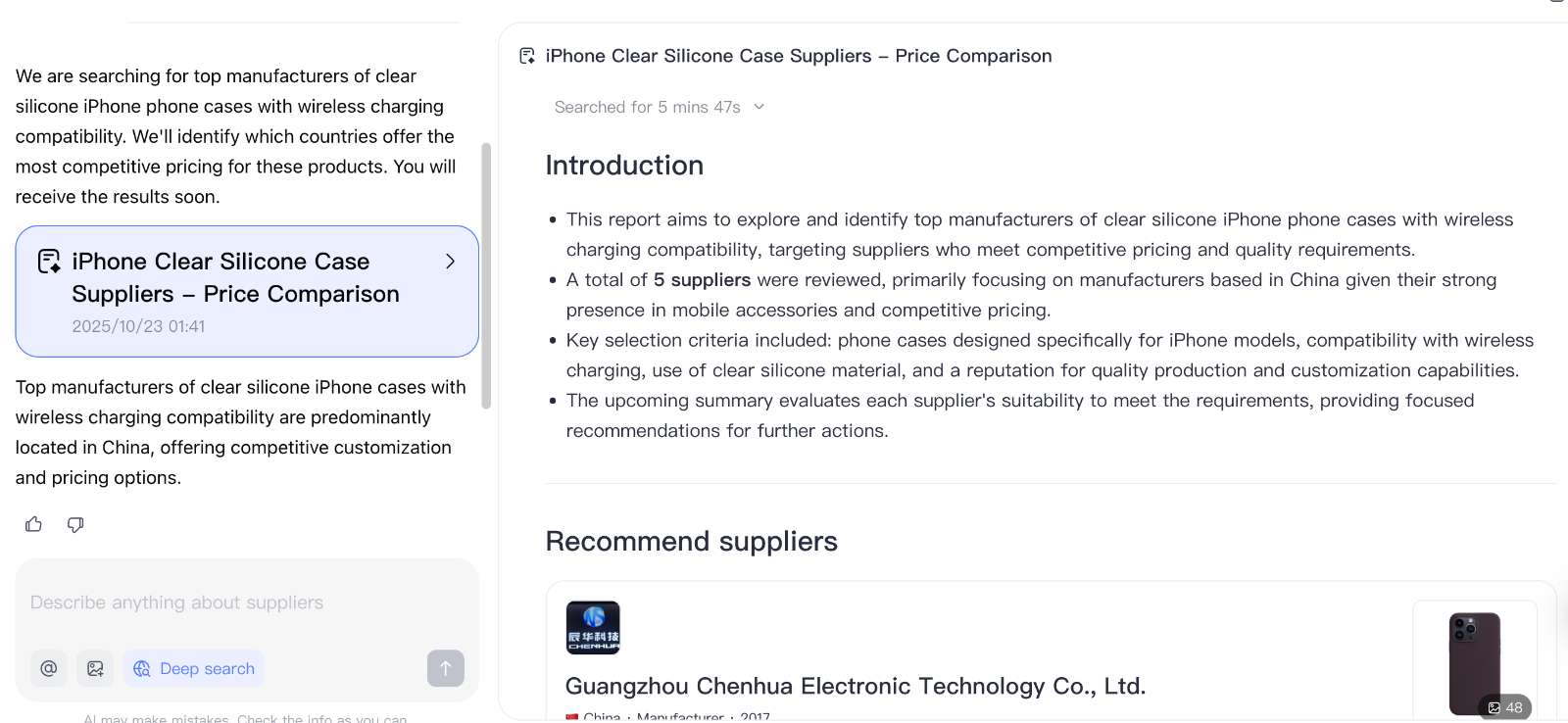Viewport: 1568px width, 723px height.
Task: Click the Recommend suppliers section heading
Action: click(x=691, y=542)
